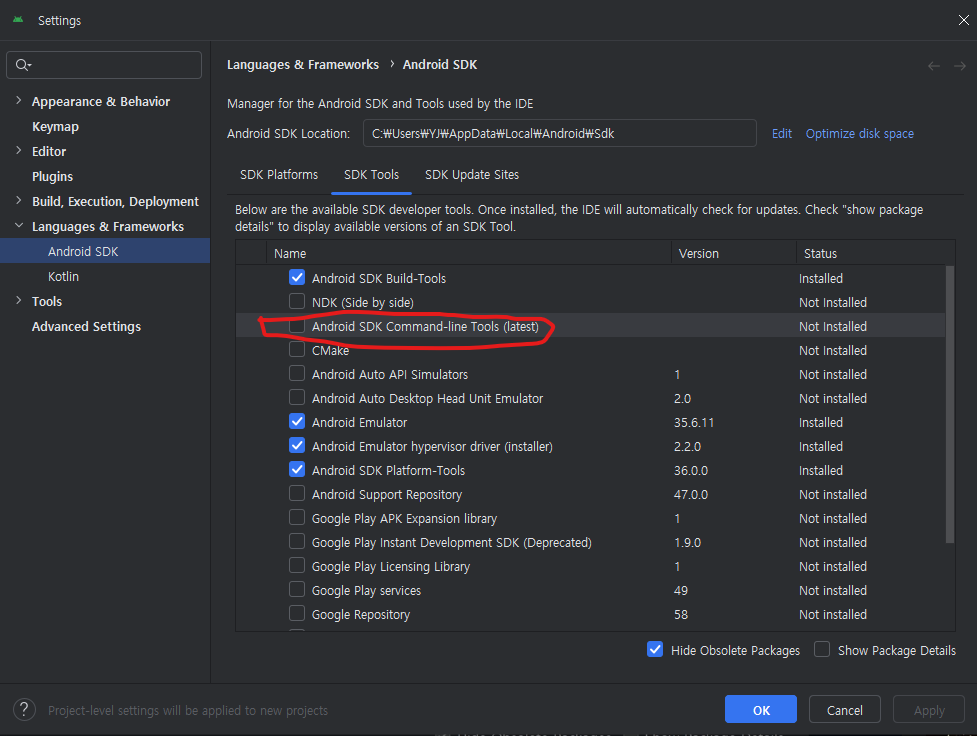Check Google Play APK Expansion library
Image resolution: width=977 pixels, height=736 pixels.
click(297, 517)
